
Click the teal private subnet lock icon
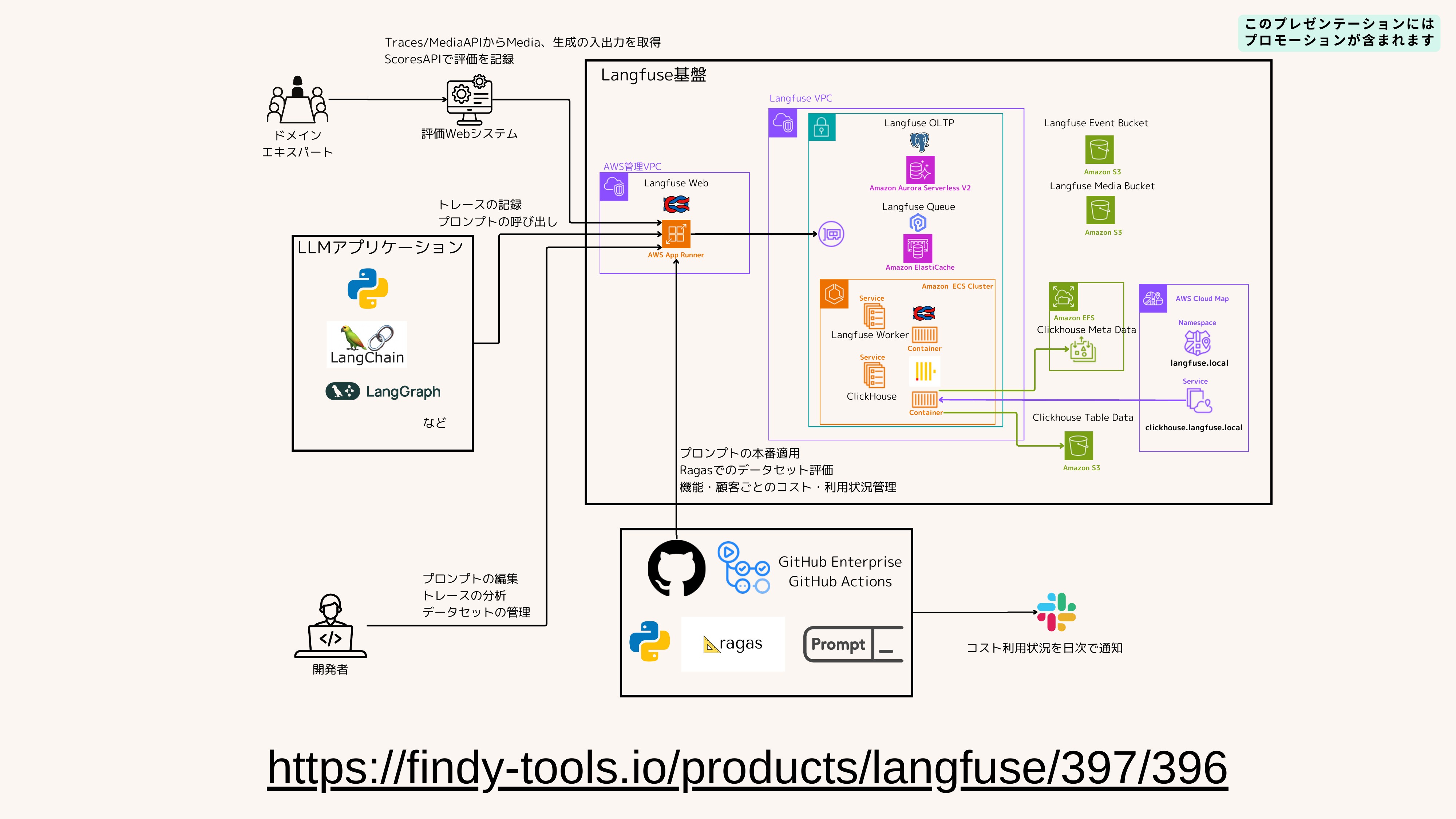821,127
